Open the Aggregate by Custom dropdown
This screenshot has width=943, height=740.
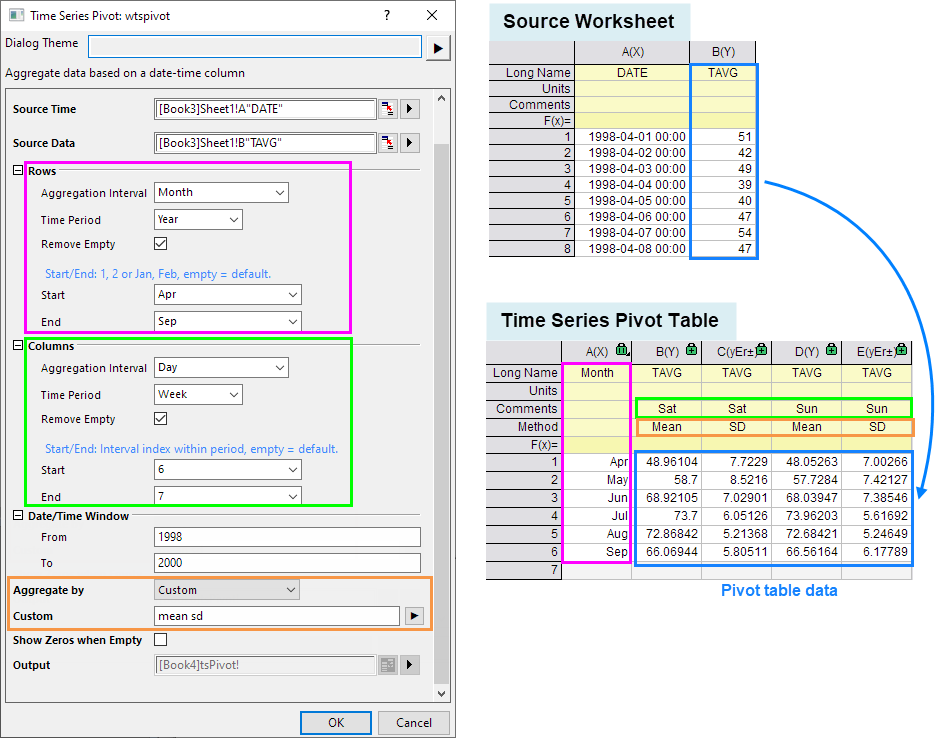coord(227,590)
